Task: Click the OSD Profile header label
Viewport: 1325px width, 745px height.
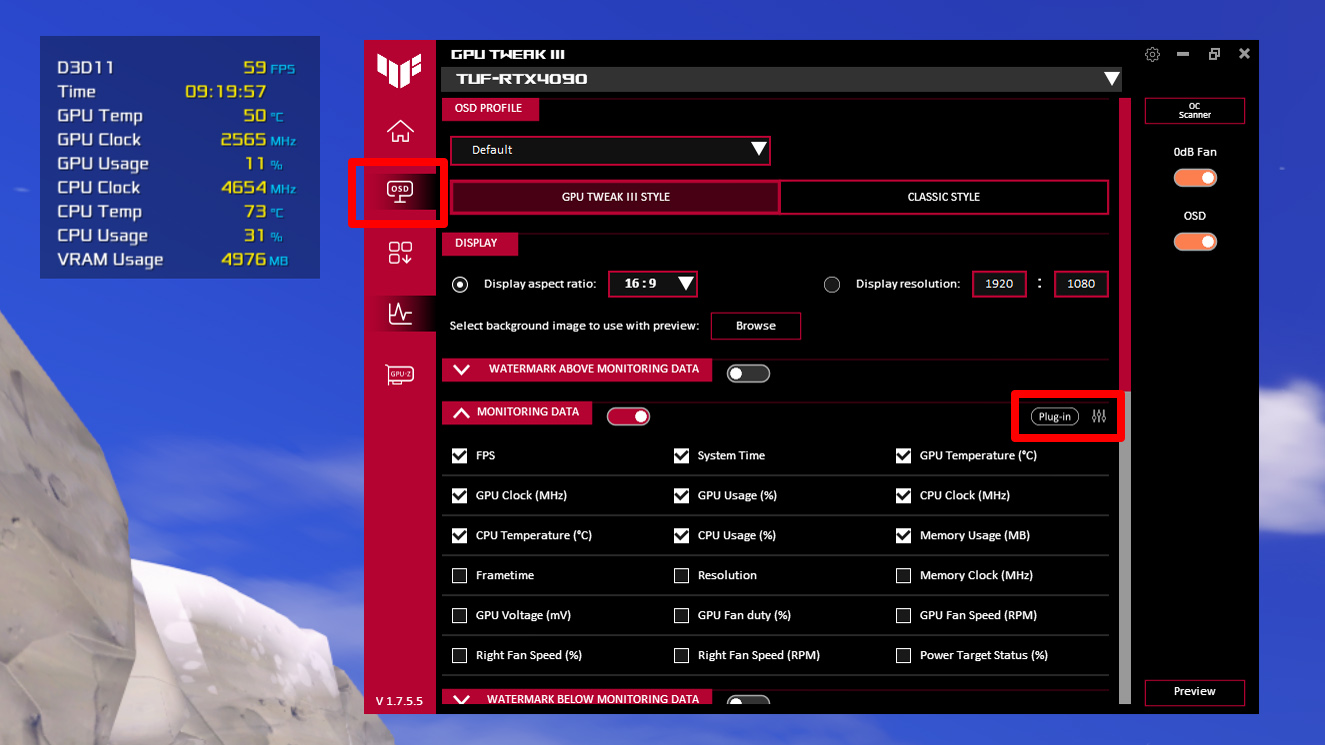Action: click(489, 108)
